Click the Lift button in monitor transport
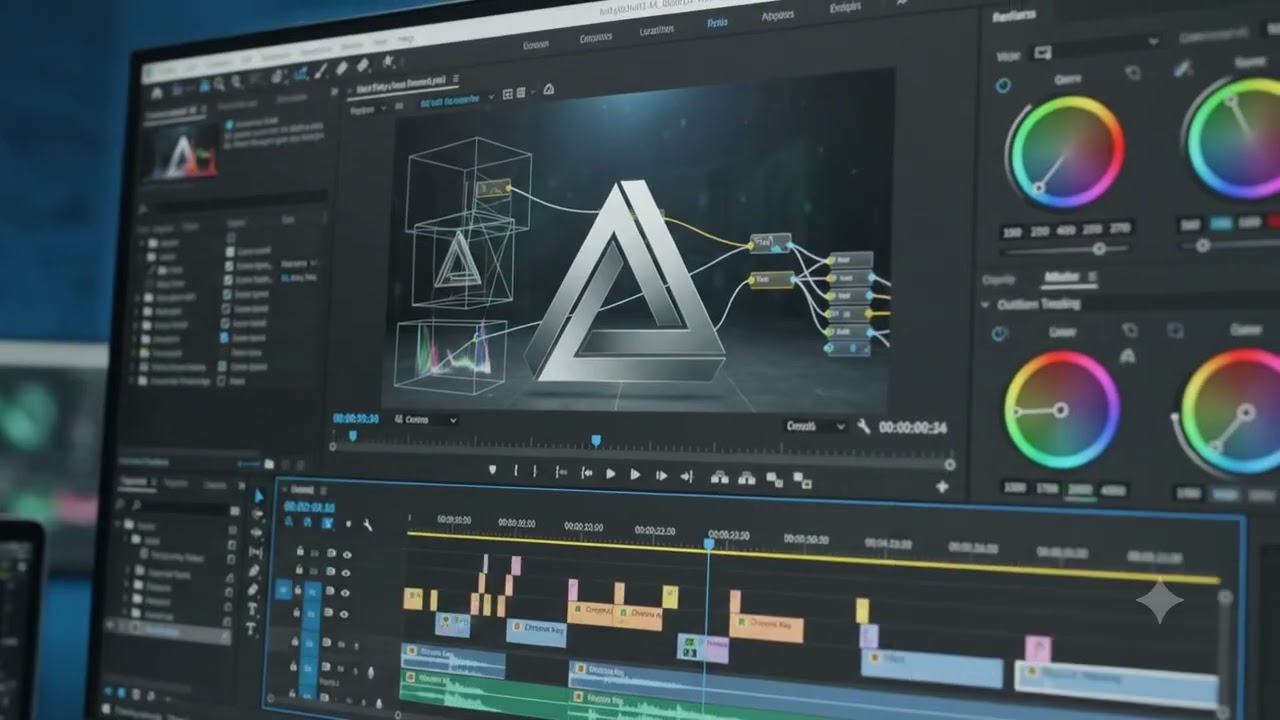 coord(720,478)
